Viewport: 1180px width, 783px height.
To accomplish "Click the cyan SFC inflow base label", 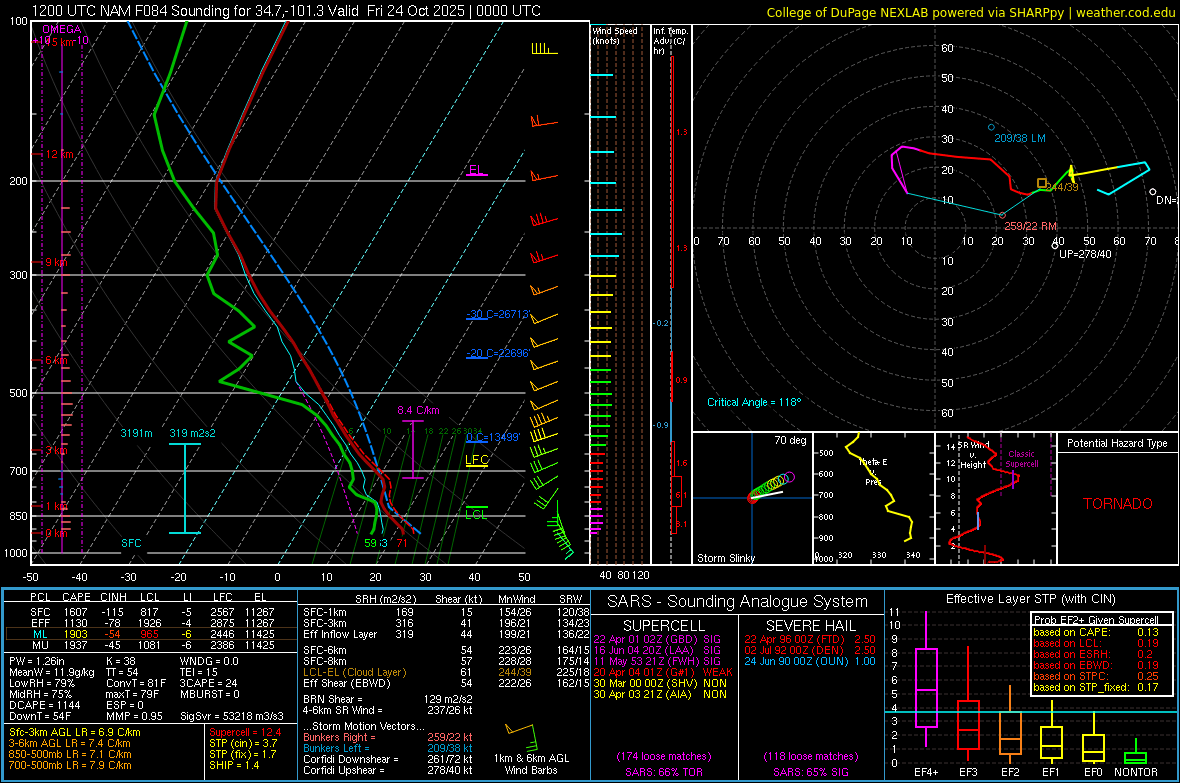I will [x=131, y=543].
